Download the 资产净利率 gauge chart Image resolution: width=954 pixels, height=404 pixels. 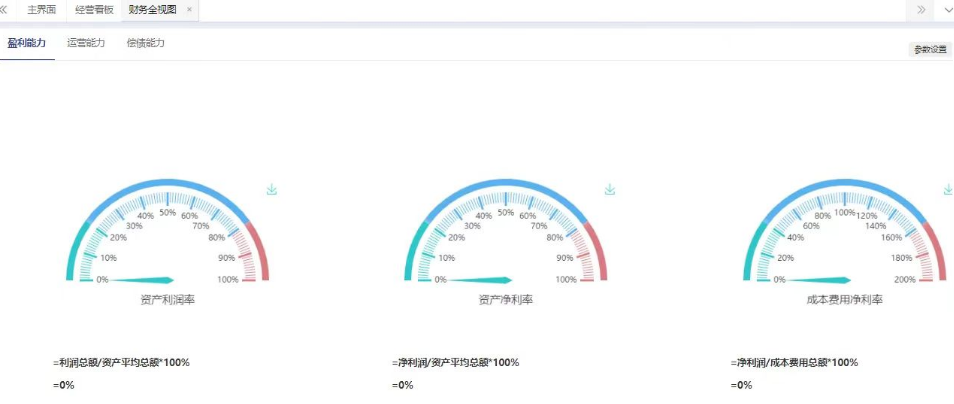coord(610,190)
